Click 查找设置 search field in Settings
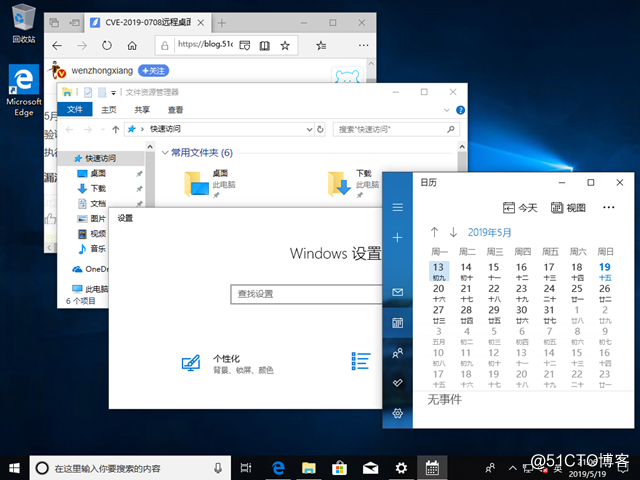Viewport: 640px width, 480px height. [x=306, y=294]
